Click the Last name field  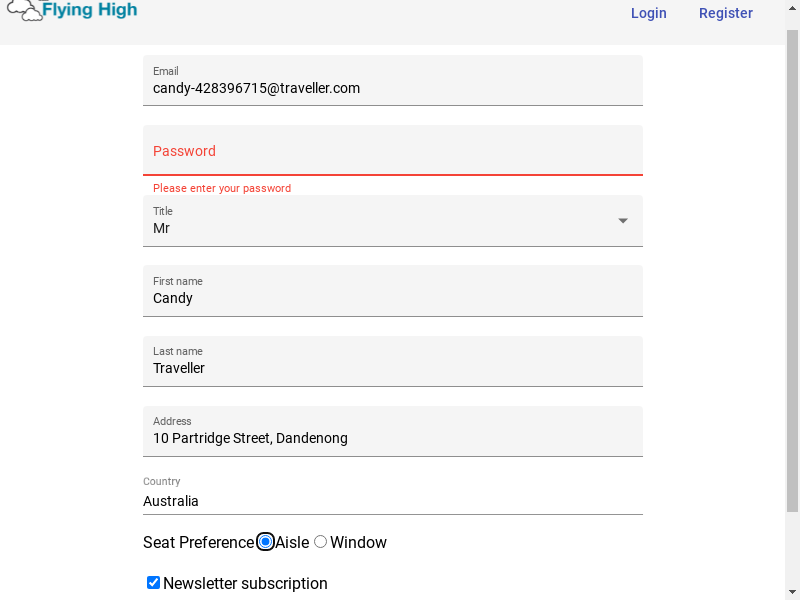click(392, 368)
